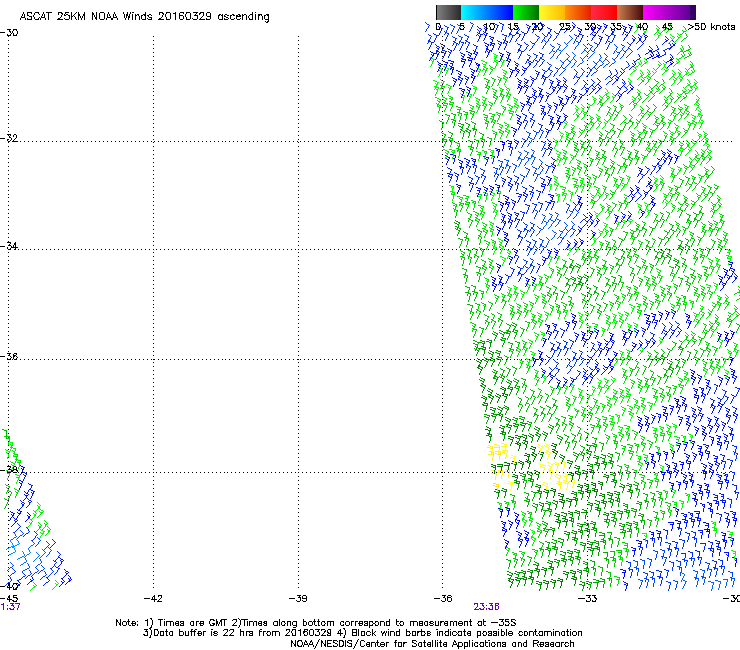Click the latitude label "-36" on the left axis
Image resolution: width=740 pixels, height=650 pixels.
pyautogui.click(x=9, y=356)
